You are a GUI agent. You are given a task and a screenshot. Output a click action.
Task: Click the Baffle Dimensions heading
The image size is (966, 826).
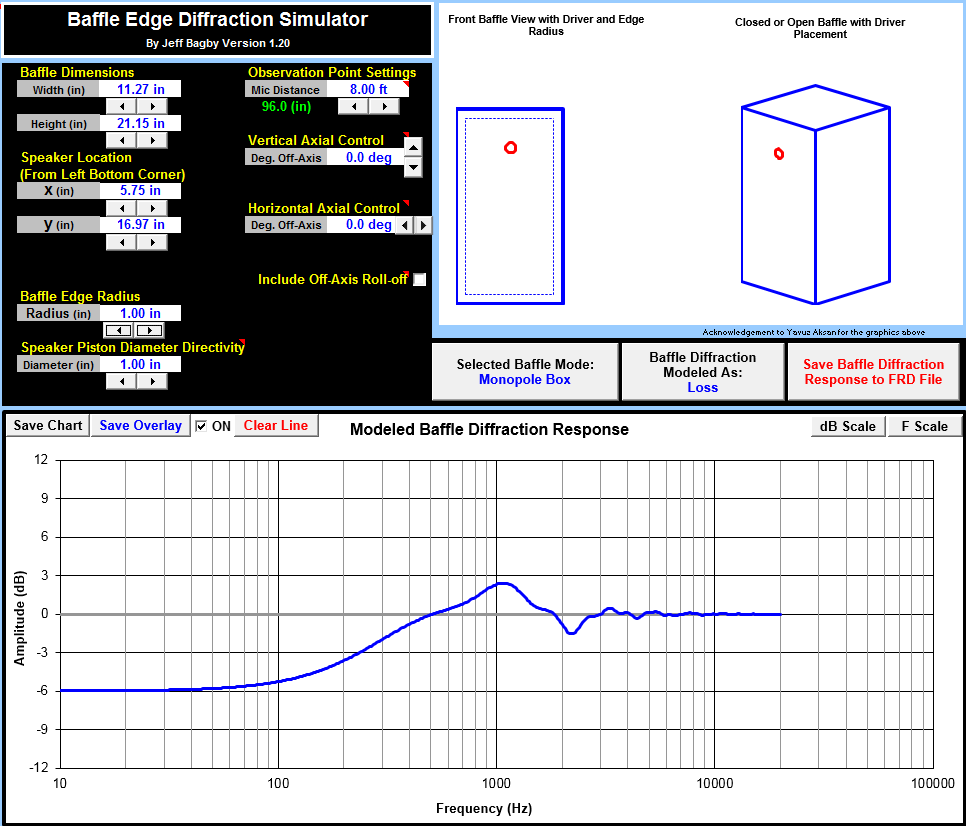point(77,73)
